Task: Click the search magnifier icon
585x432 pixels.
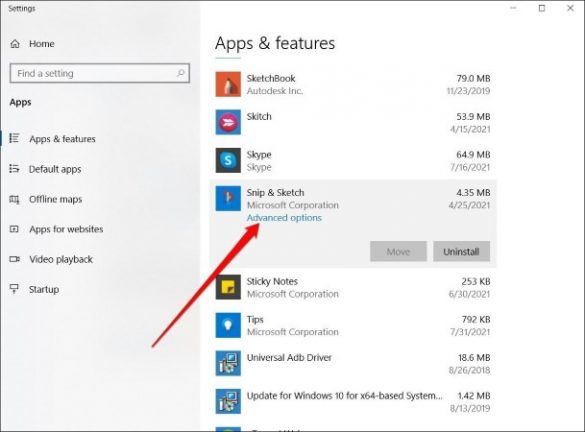Action: (x=181, y=73)
